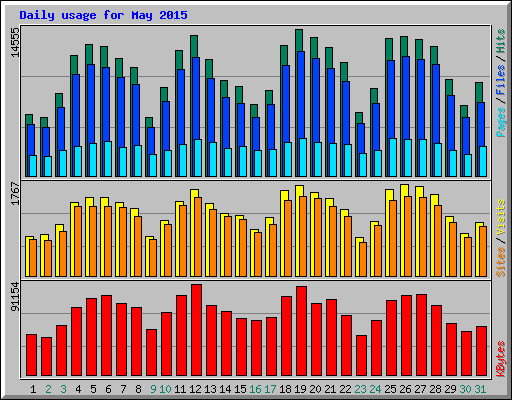Click day 11 on the x-axis
Image resolution: width=512 pixels, height=400 pixels.
coord(180,389)
